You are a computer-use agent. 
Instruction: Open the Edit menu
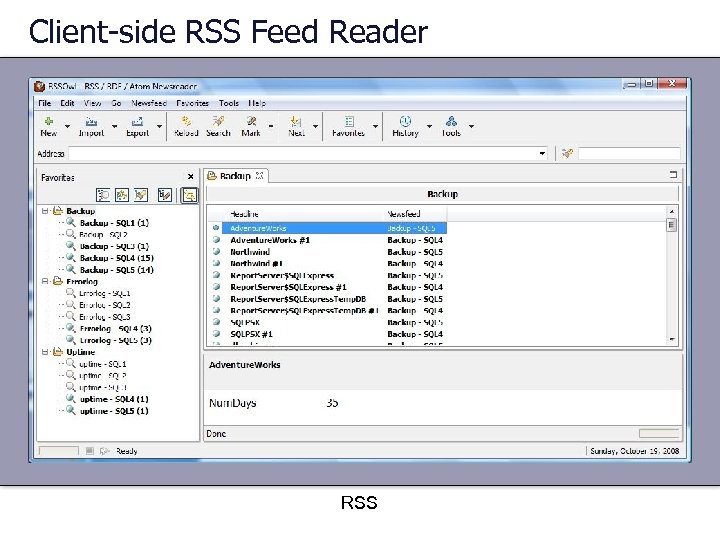(67, 103)
